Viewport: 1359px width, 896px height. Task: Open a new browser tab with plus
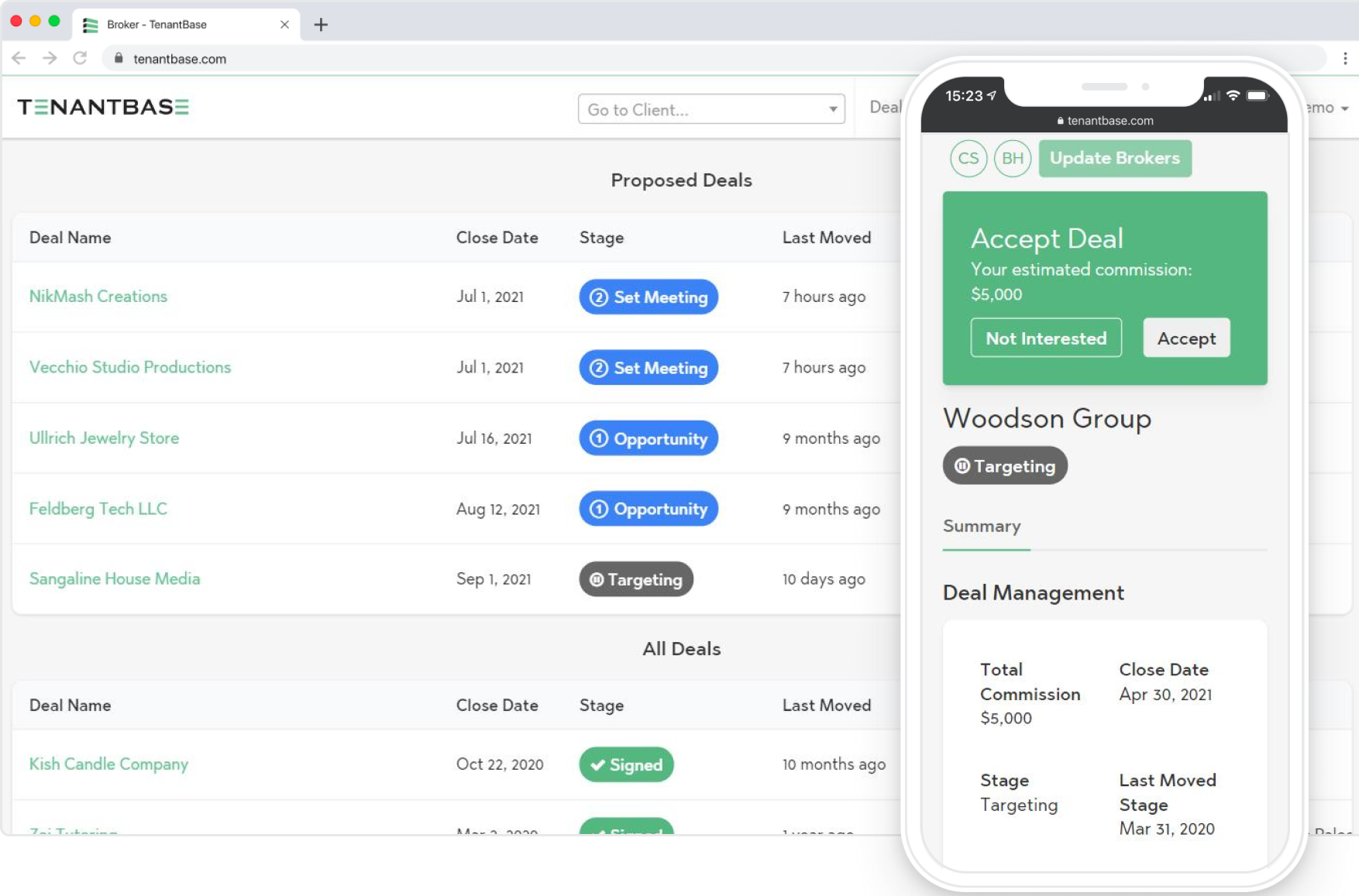[x=321, y=25]
